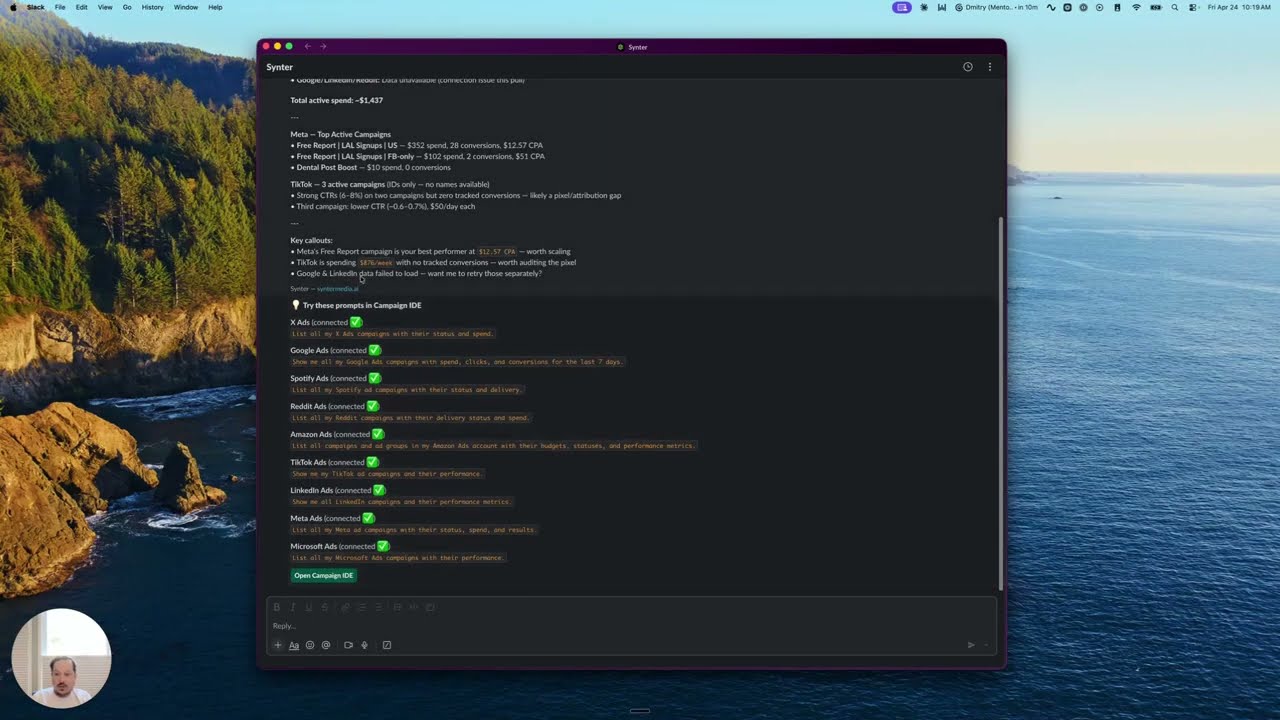Open the File menu
Image resolution: width=1280 pixels, height=720 pixels.
tap(60, 7)
